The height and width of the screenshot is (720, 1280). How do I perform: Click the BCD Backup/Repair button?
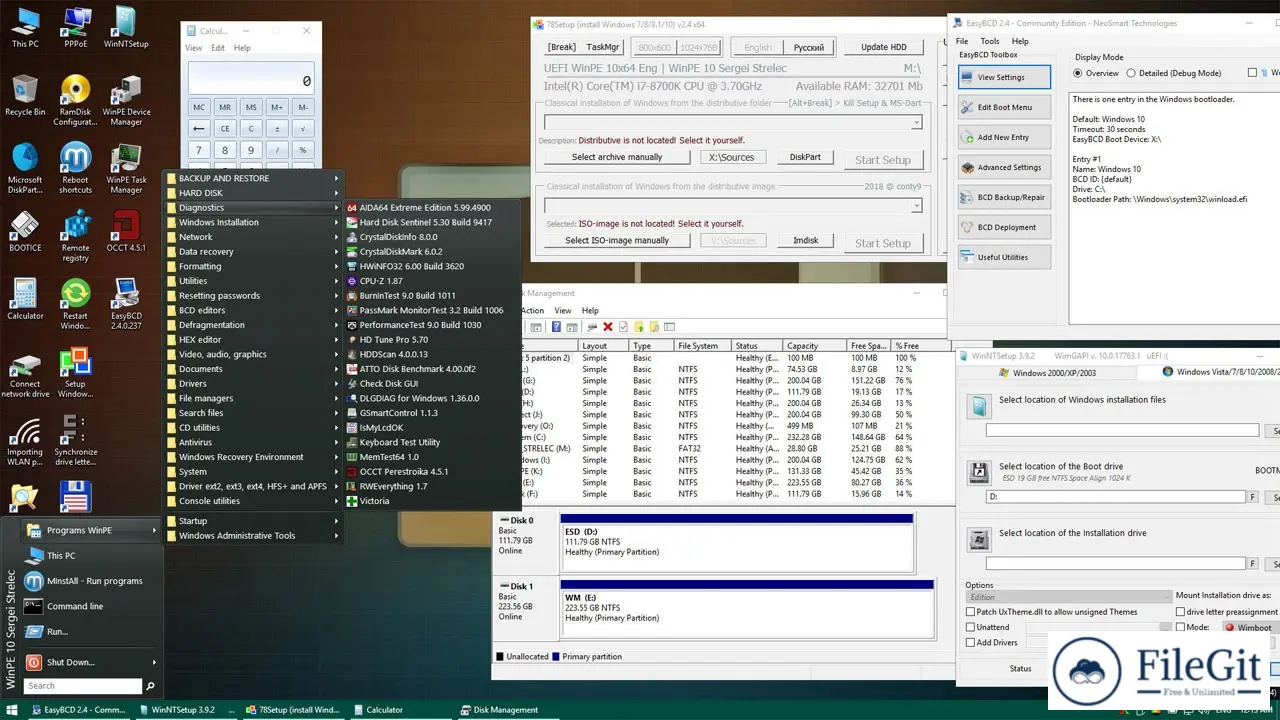click(x=1005, y=197)
